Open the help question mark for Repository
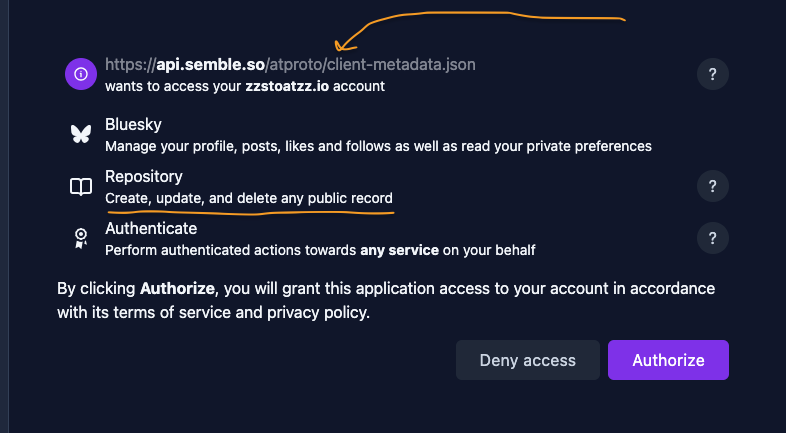The height and width of the screenshot is (433, 786). point(712,186)
